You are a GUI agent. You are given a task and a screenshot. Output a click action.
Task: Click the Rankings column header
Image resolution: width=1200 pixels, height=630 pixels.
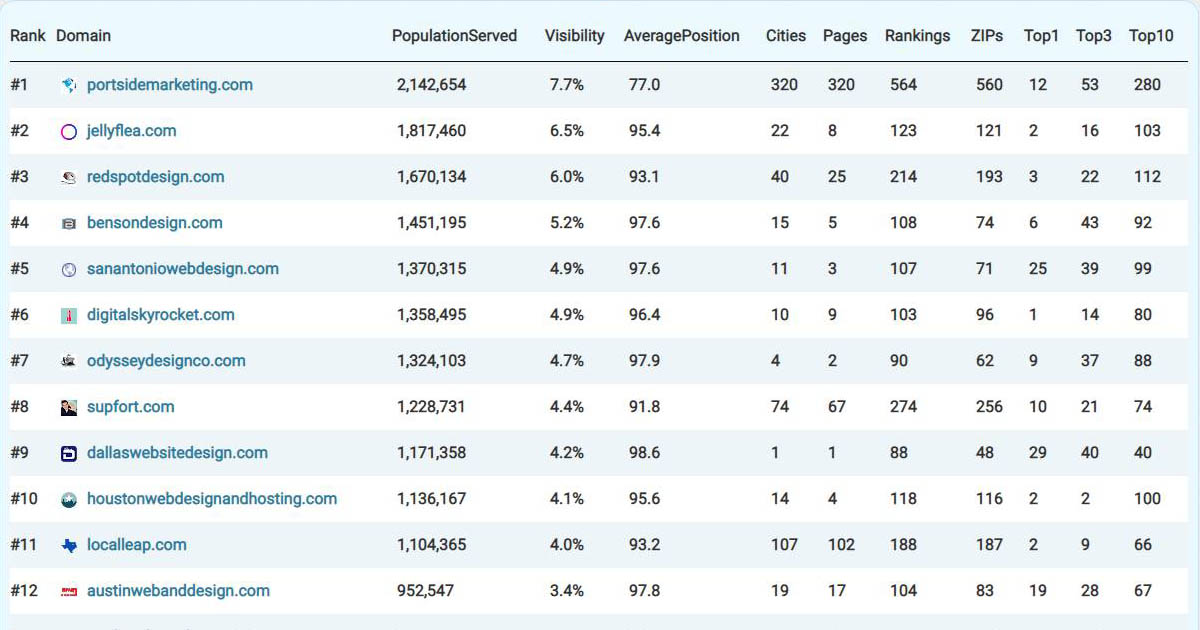pyautogui.click(x=917, y=36)
